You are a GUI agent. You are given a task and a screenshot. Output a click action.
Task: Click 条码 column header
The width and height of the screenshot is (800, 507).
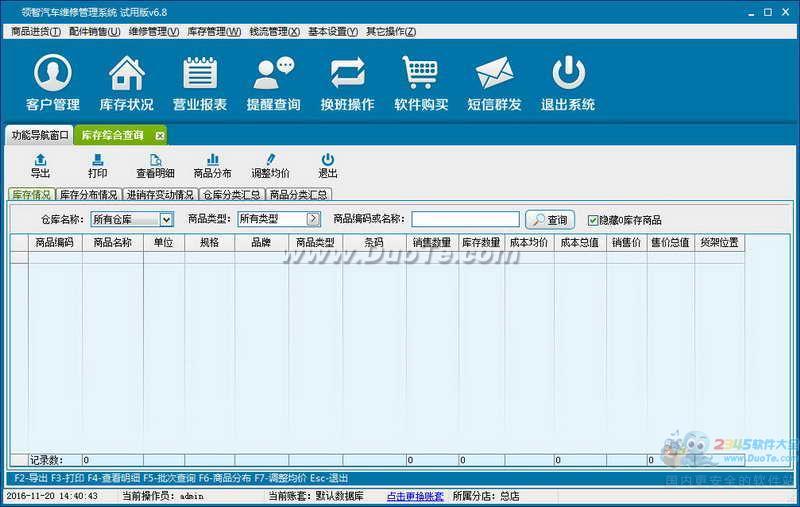[x=374, y=243]
